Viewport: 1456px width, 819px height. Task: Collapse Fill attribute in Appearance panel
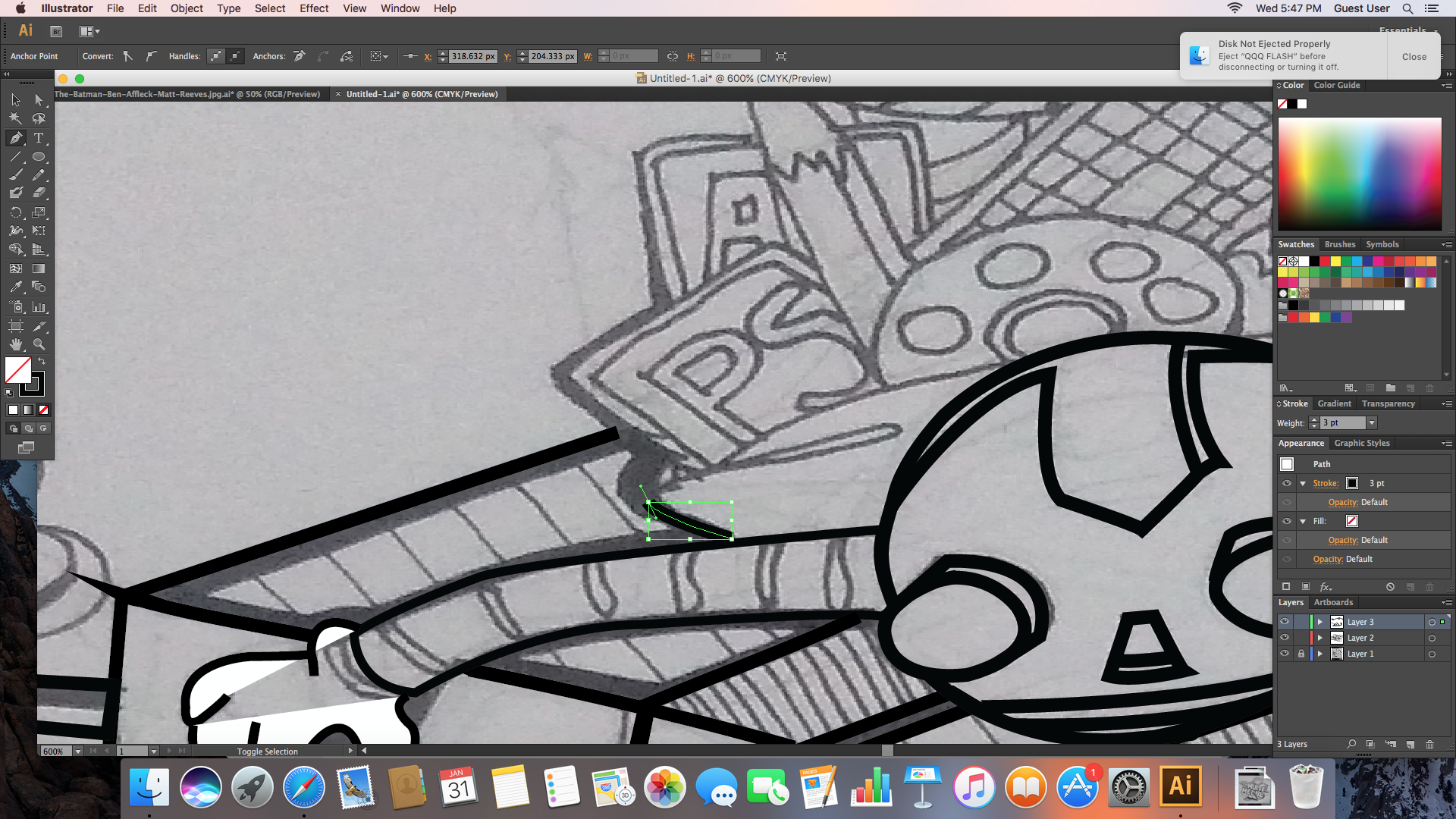pyautogui.click(x=1303, y=521)
